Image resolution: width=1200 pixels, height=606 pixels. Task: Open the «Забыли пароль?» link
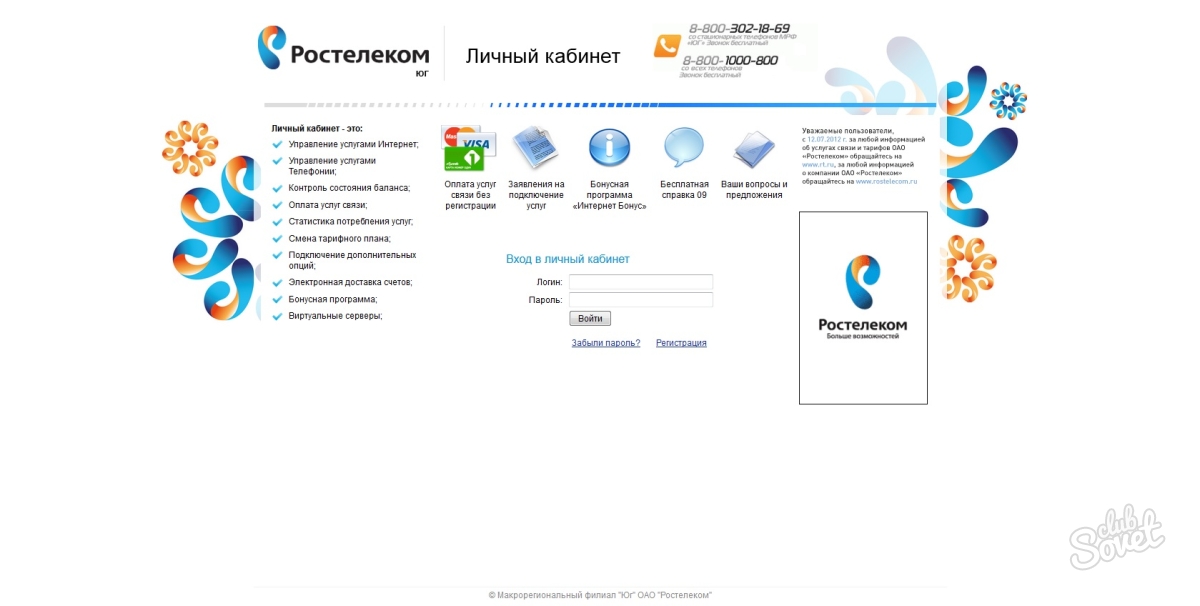point(605,342)
